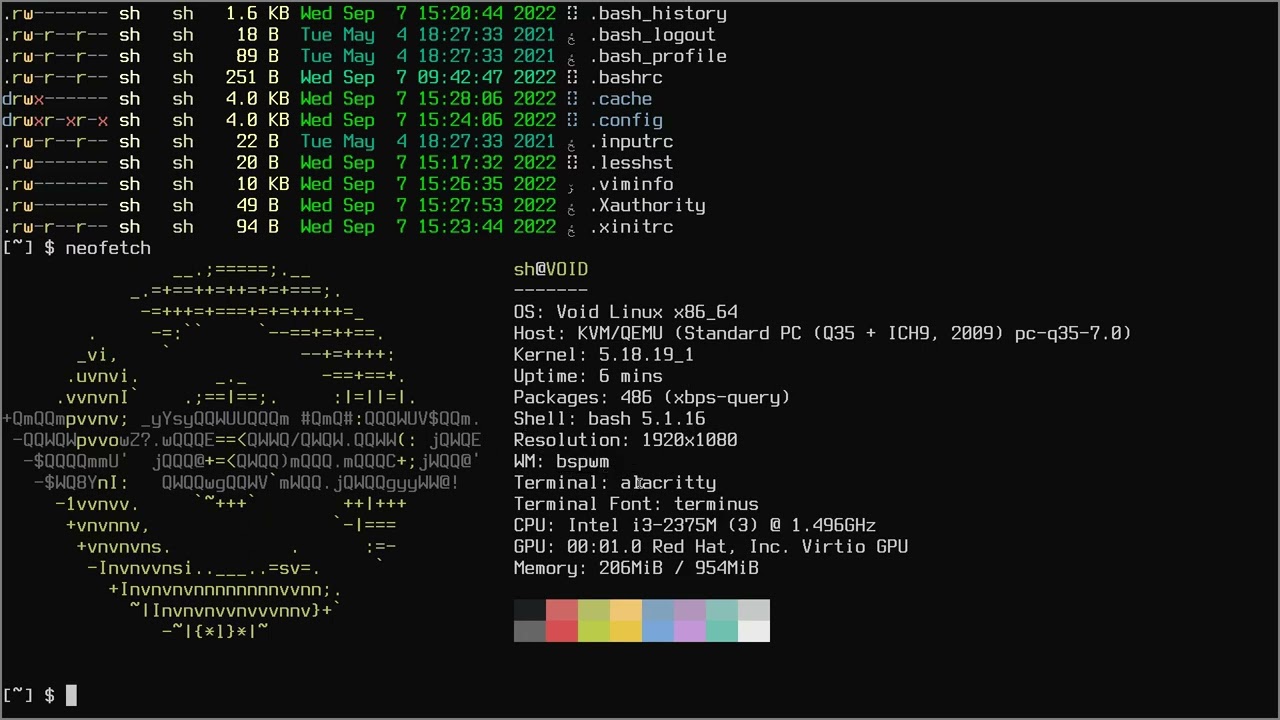Select the .cache directory name
This screenshot has height=720, width=1280.
pyautogui.click(x=620, y=99)
